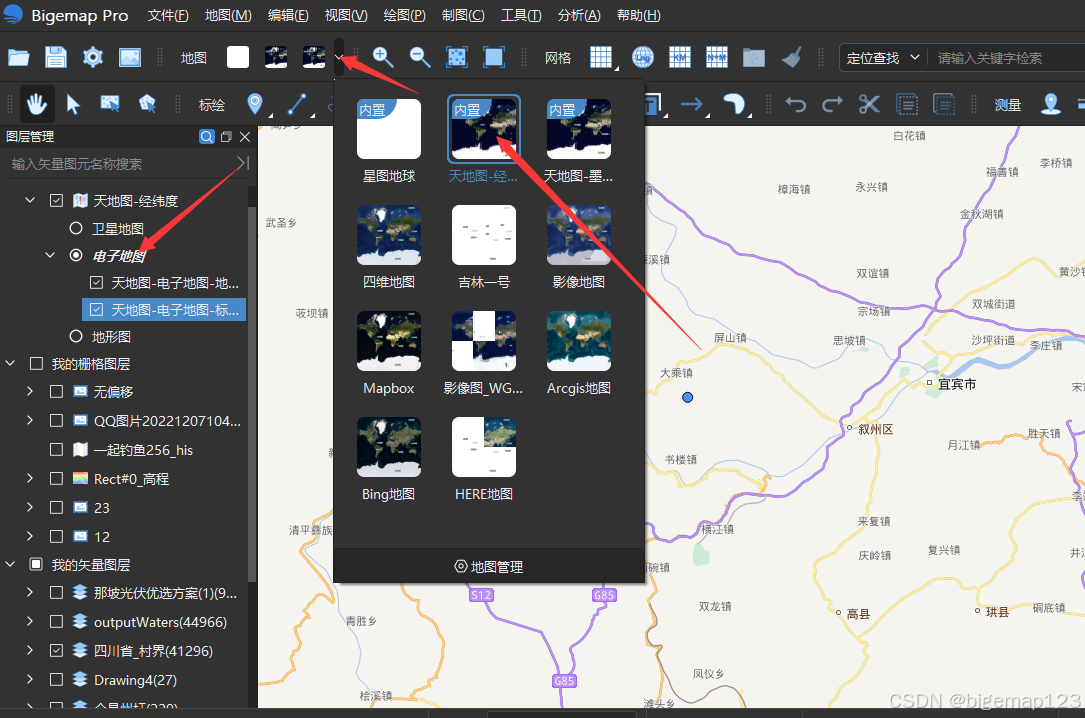Select the pan hand tool
Screen dimensions: 1085x718
click(37, 104)
